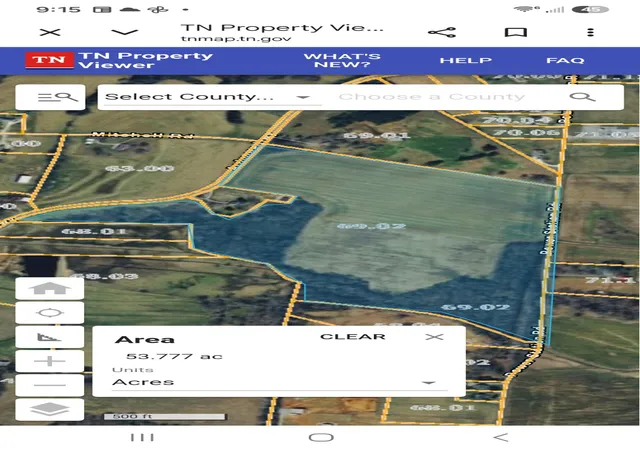Open the WHAT'S NEW? menu item
640x450 pixels.
point(342,60)
